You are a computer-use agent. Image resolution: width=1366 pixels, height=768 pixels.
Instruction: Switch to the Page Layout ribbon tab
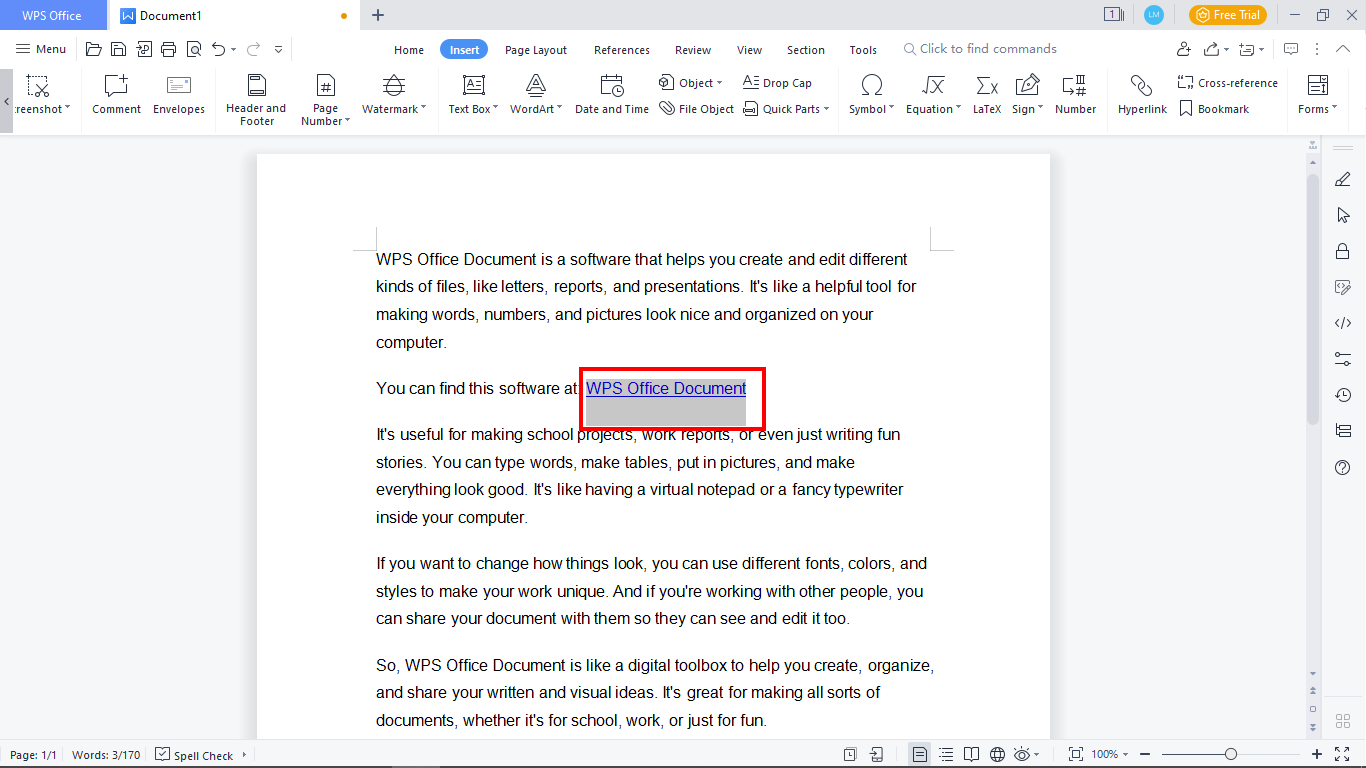[535, 49]
